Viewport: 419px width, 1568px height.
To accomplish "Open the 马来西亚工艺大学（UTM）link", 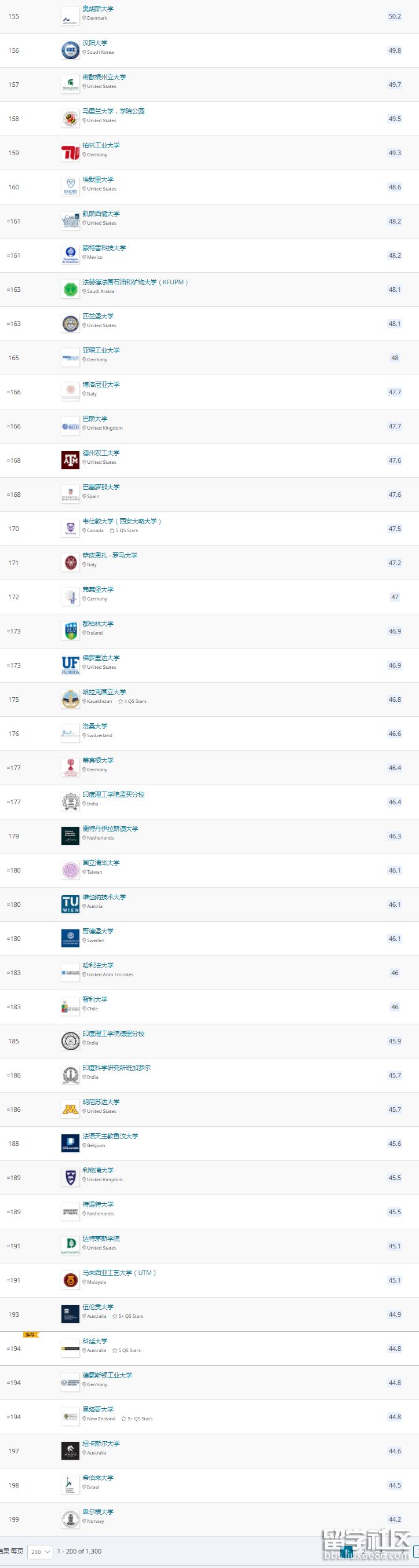I will [119, 1273].
